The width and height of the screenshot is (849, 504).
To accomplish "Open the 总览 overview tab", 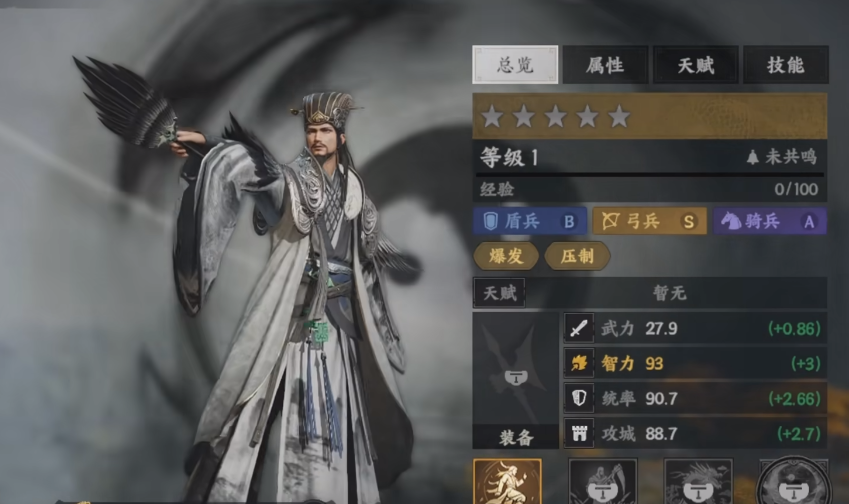I will (x=515, y=65).
